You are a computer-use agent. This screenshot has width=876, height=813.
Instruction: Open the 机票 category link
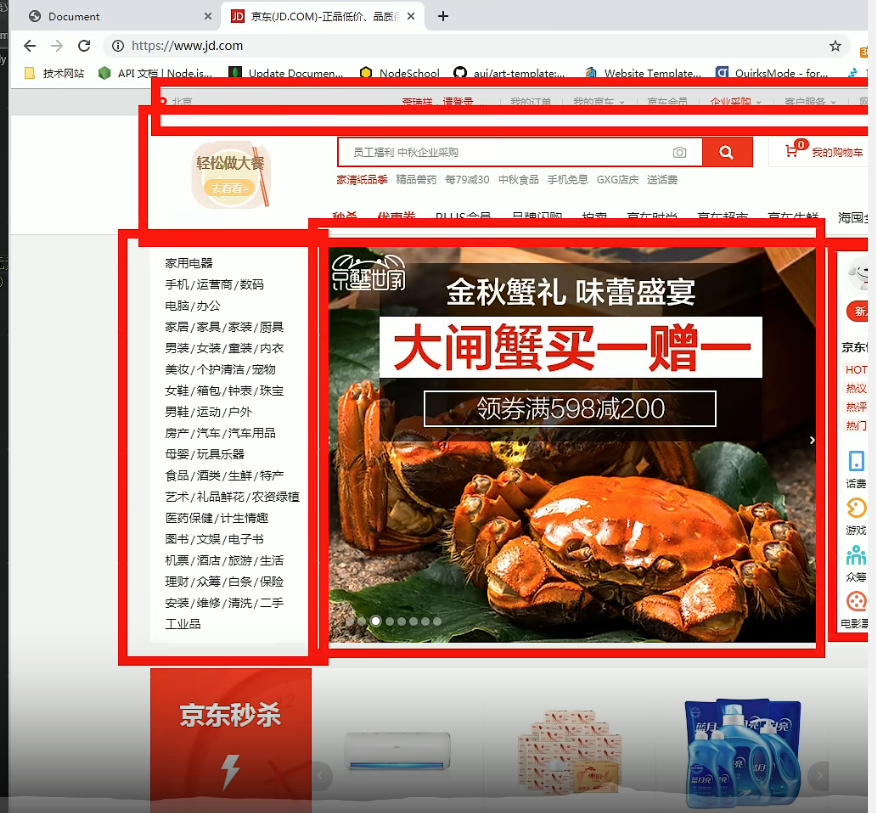coord(177,560)
